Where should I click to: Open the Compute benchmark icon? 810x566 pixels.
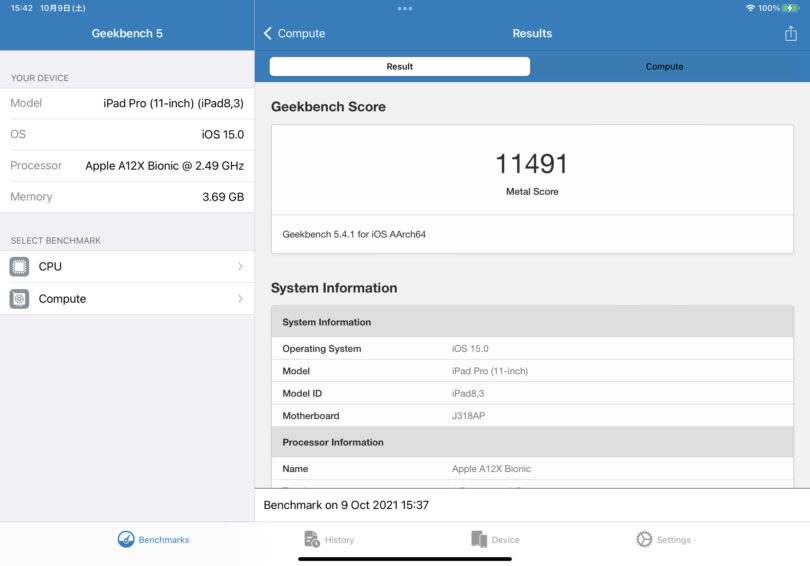19,298
